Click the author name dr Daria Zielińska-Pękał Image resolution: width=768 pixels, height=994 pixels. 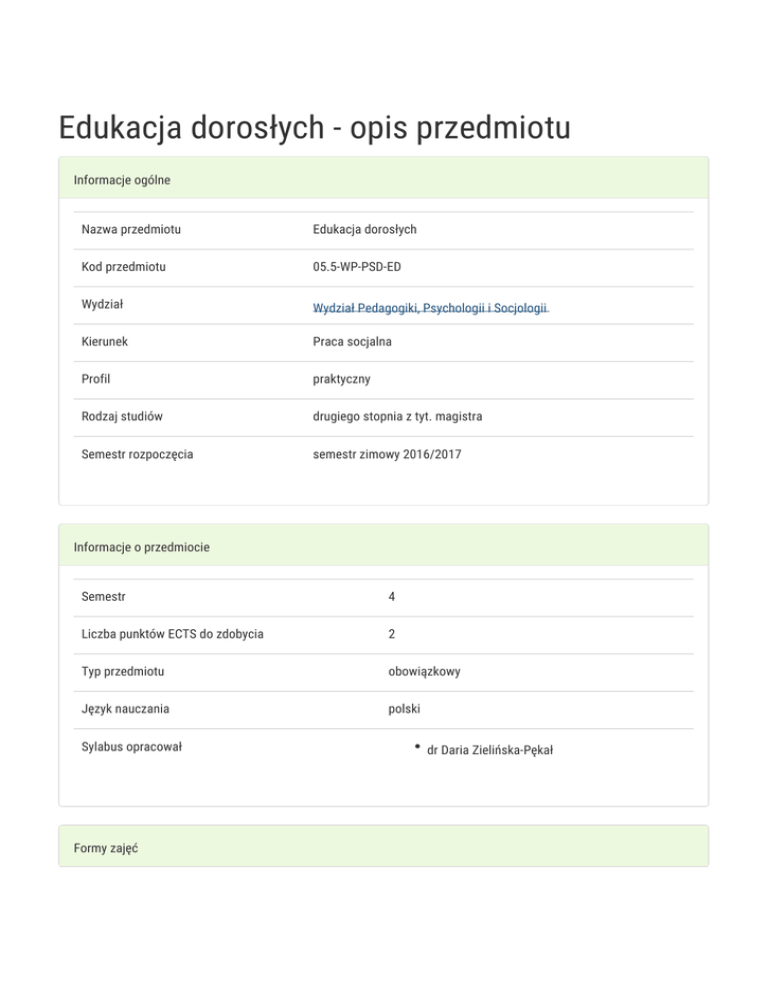coord(489,748)
